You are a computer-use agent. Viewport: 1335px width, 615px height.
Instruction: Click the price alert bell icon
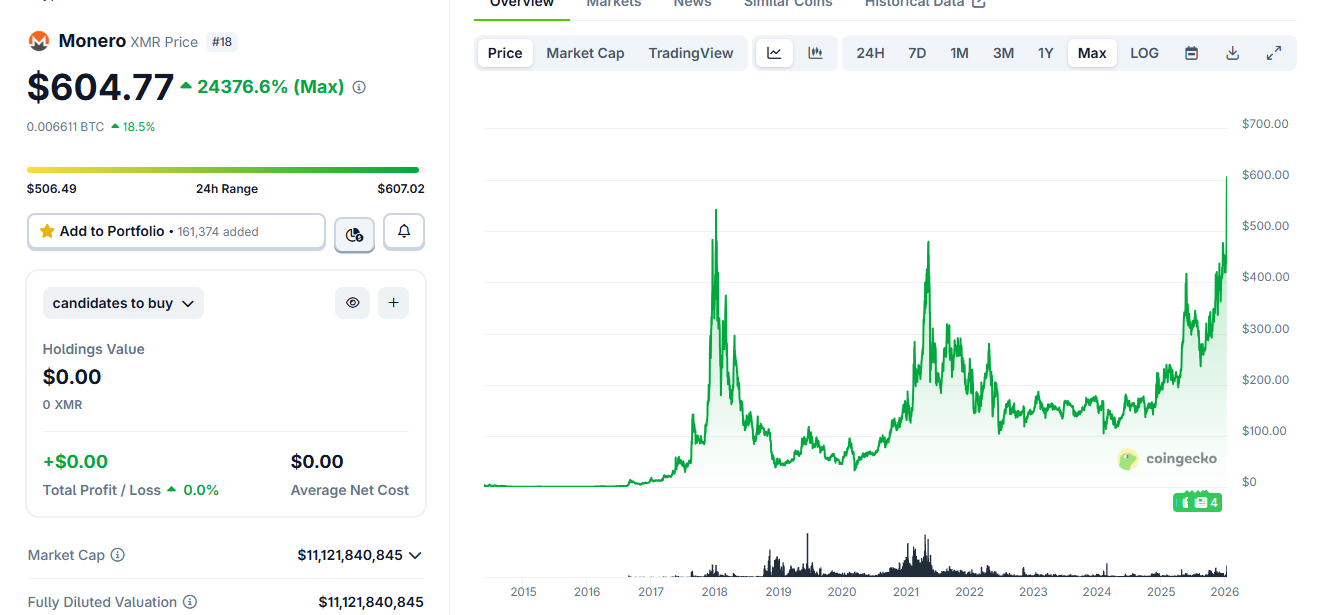point(404,231)
